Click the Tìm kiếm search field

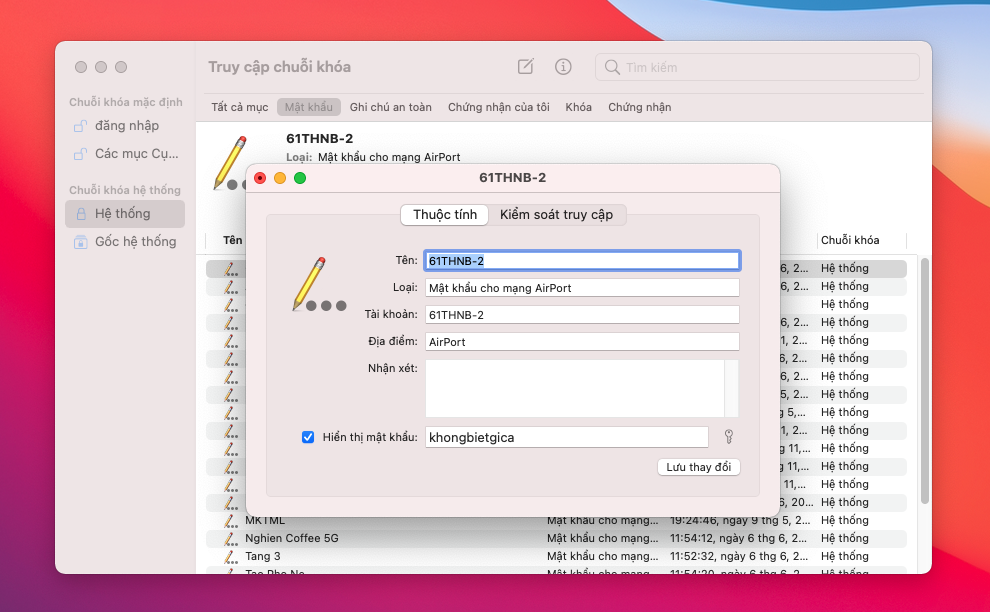click(757, 67)
